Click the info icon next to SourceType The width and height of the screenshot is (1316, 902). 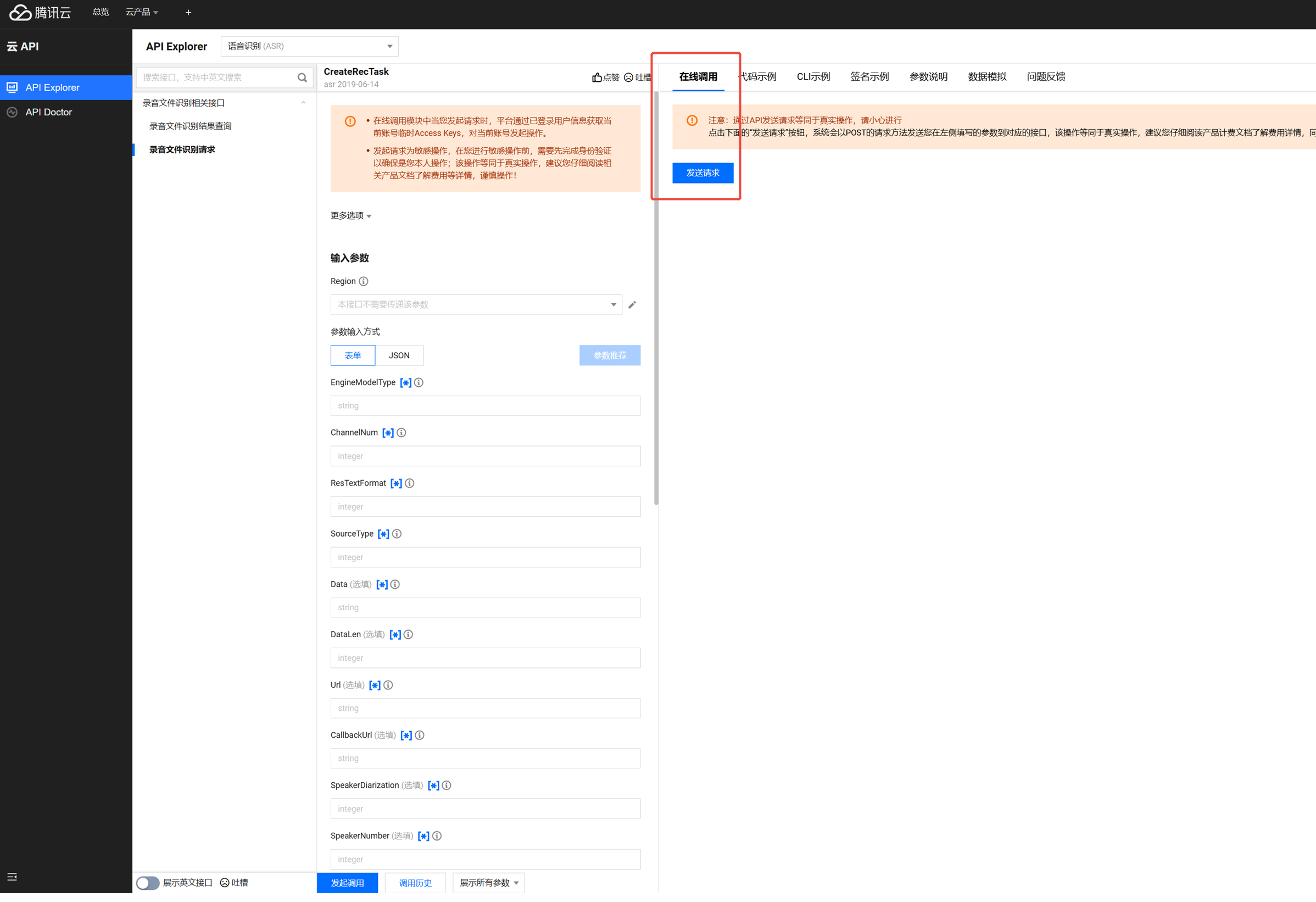point(397,533)
